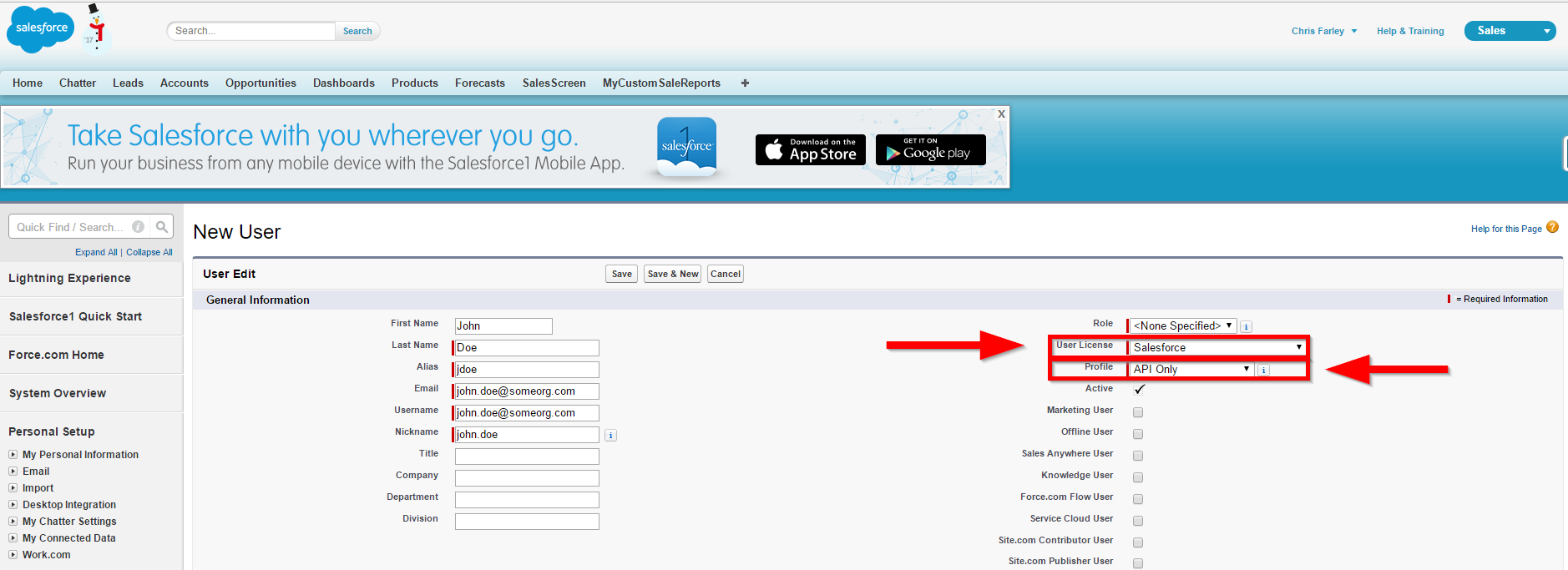1568x570 pixels.
Task: Check the Offline User checkbox
Action: click(x=1138, y=434)
